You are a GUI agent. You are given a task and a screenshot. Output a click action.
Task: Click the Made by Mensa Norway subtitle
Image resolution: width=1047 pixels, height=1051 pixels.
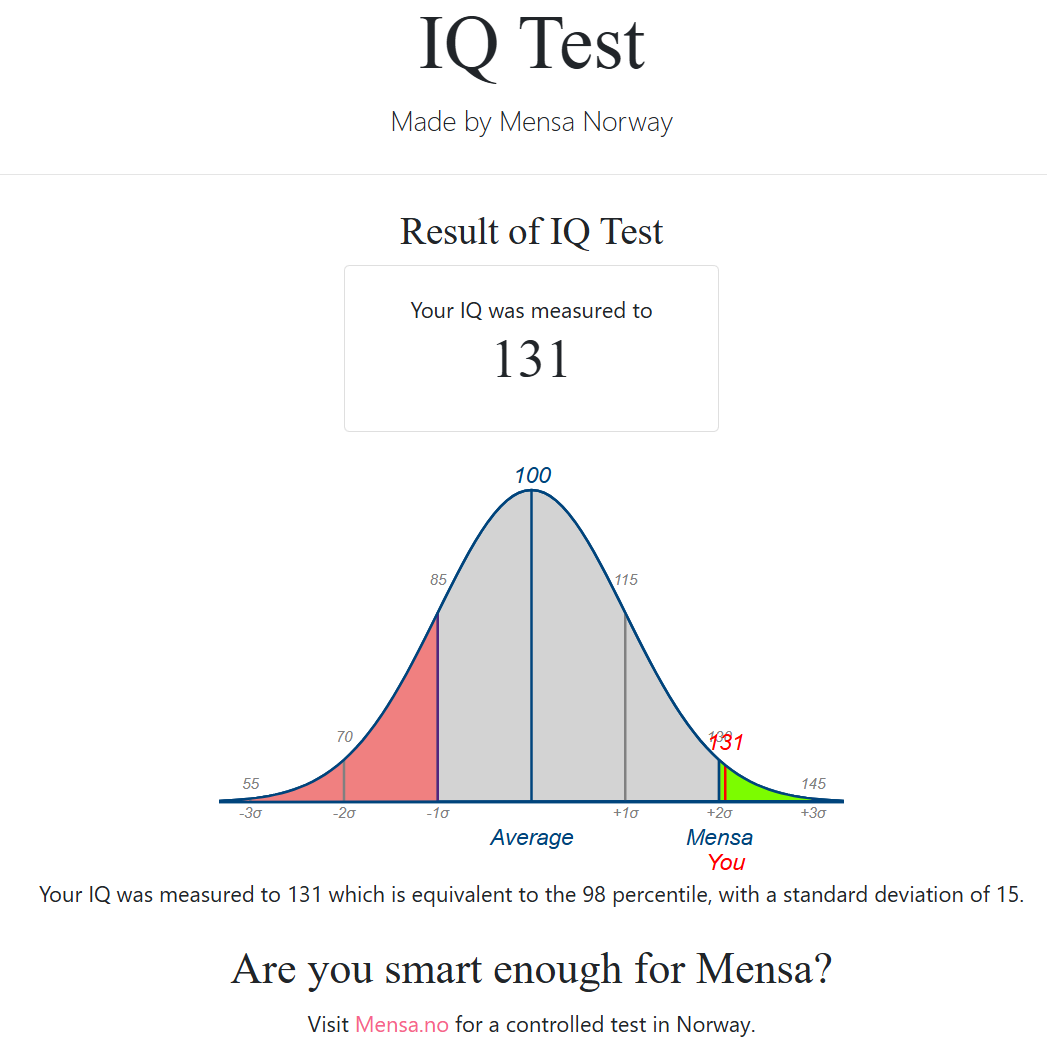pos(532,122)
